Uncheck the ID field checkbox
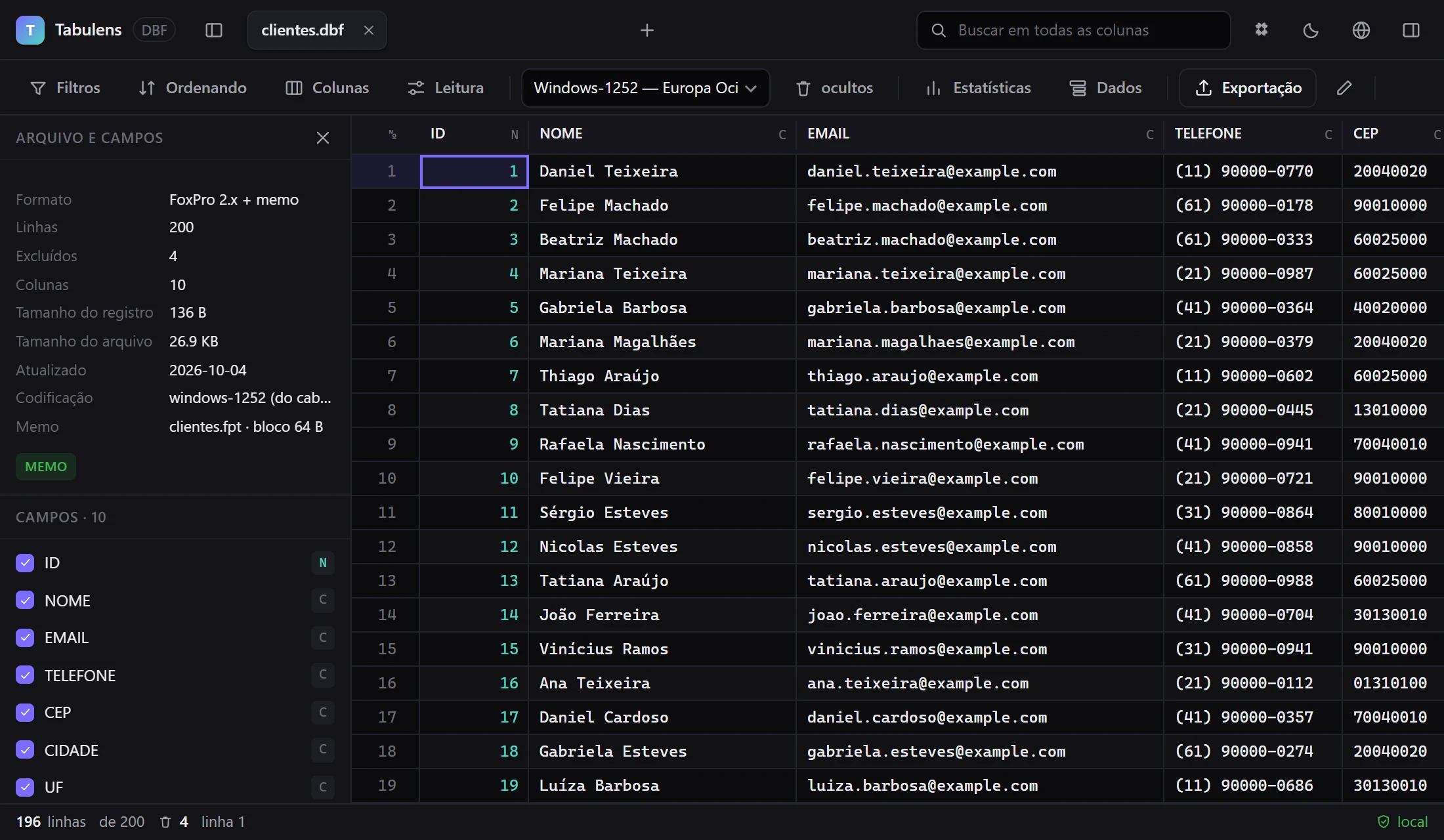The width and height of the screenshot is (1444, 840). (x=25, y=563)
